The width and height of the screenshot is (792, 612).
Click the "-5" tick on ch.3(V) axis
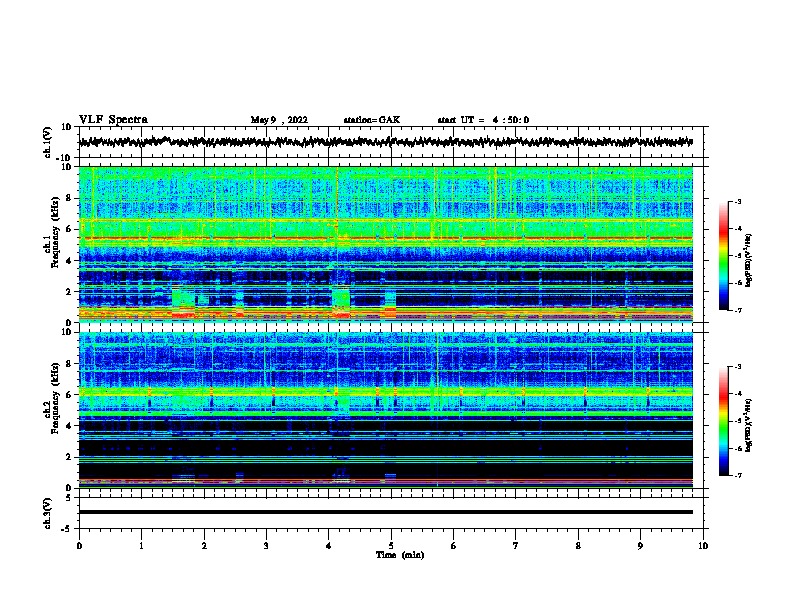coord(67,529)
